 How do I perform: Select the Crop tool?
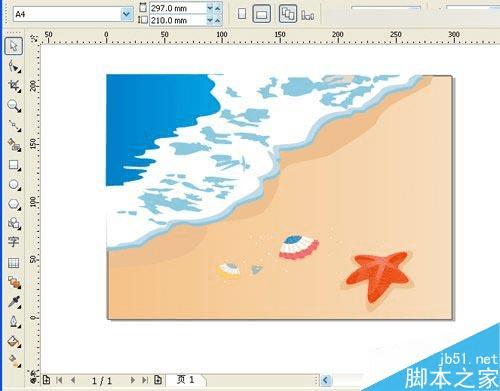coord(14,86)
